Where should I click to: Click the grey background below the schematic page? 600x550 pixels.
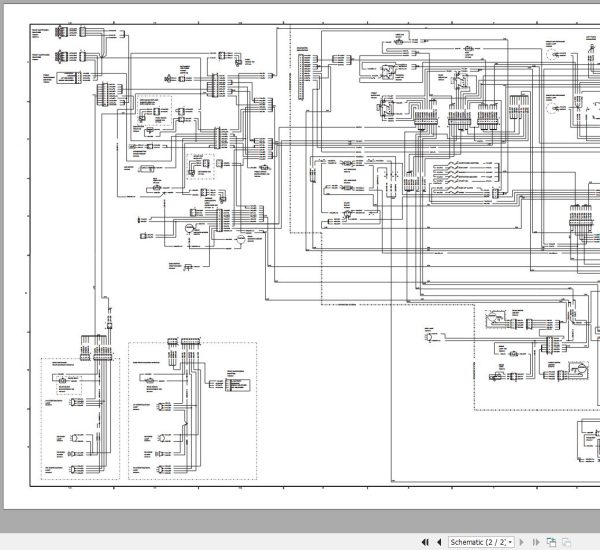pyautogui.click(x=300, y=521)
